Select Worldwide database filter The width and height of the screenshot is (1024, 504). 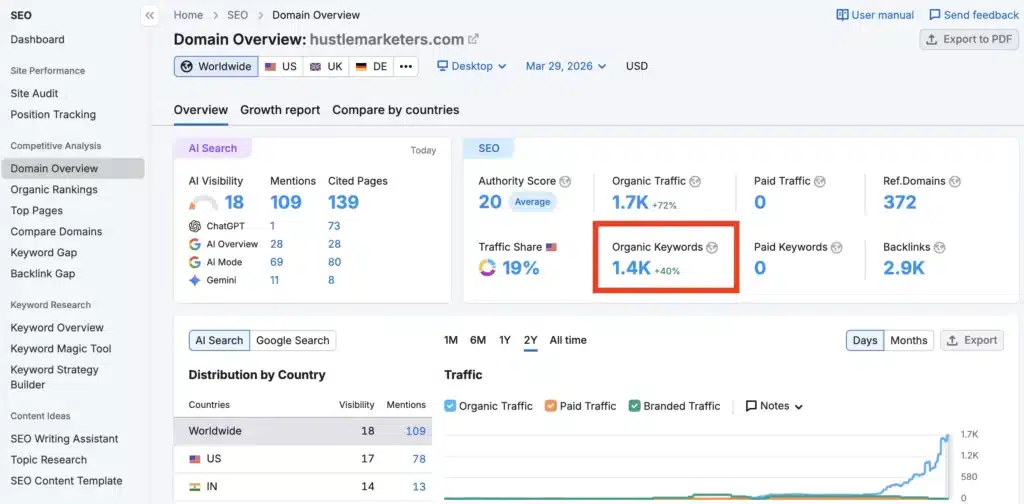[x=216, y=67]
